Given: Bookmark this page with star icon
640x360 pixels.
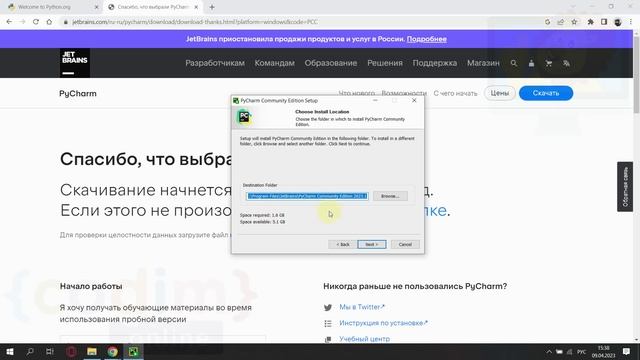Looking at the screenshot, I should (574, 22).
